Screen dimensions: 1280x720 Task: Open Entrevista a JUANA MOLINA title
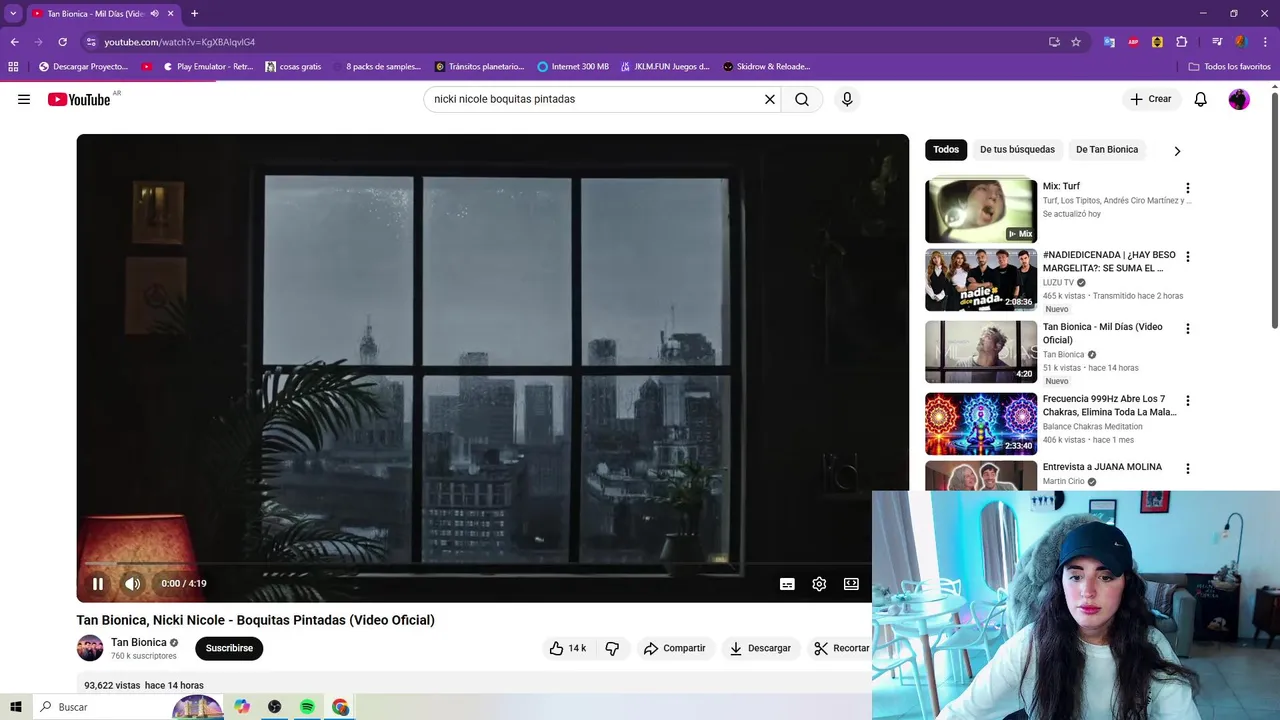pyautogui.click(x=1102, y=467)
